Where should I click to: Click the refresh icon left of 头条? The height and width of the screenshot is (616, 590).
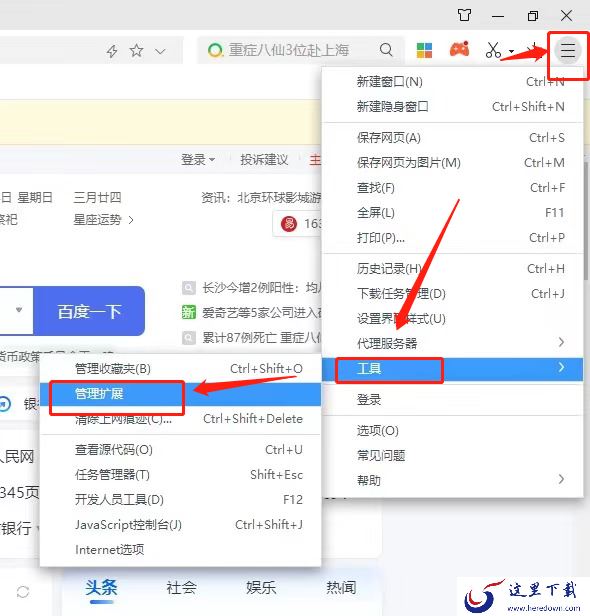[23, 592]
